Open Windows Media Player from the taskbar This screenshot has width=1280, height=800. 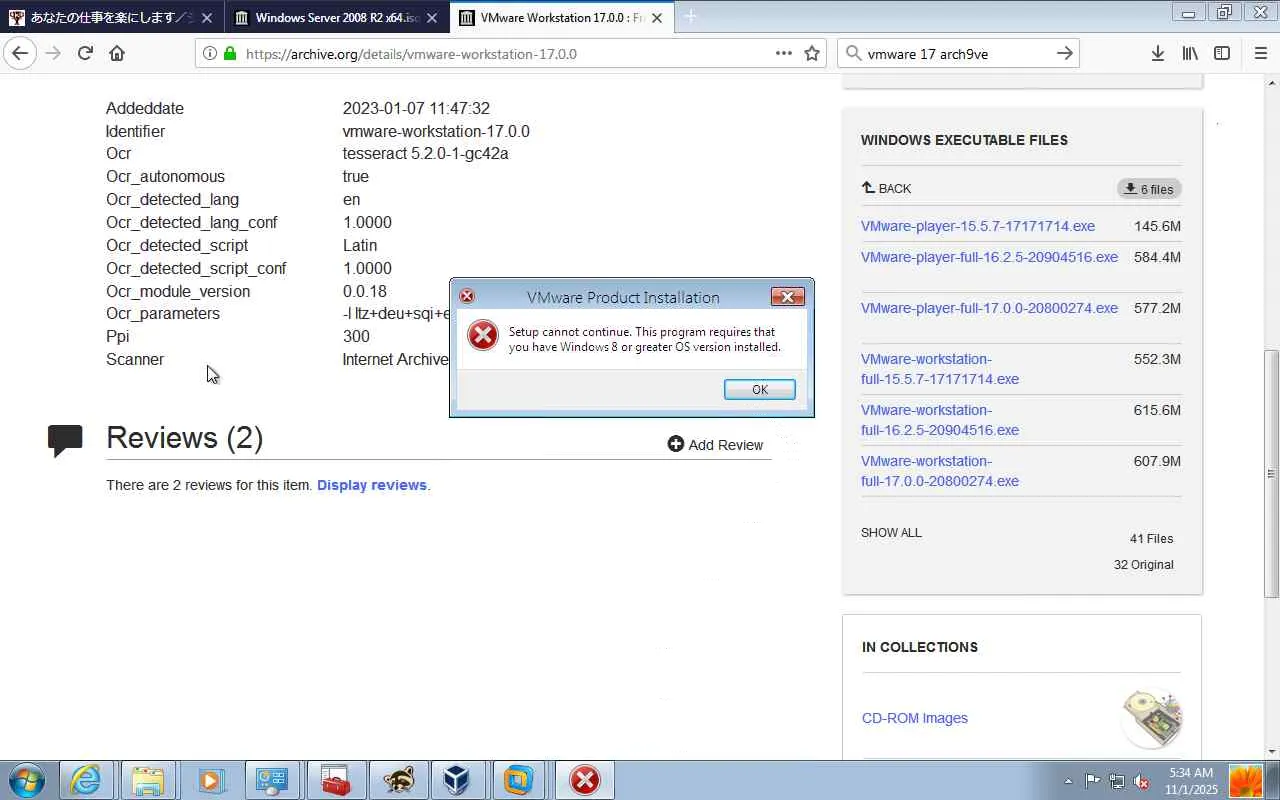[x=210, y=780]
